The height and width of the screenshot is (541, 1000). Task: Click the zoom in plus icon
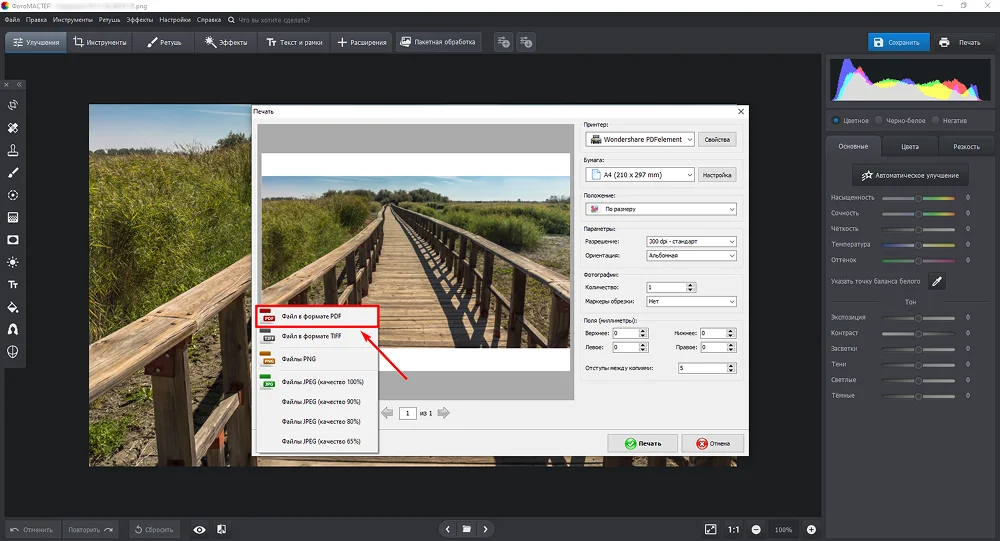pyautogui.click(x=811, y=529)
